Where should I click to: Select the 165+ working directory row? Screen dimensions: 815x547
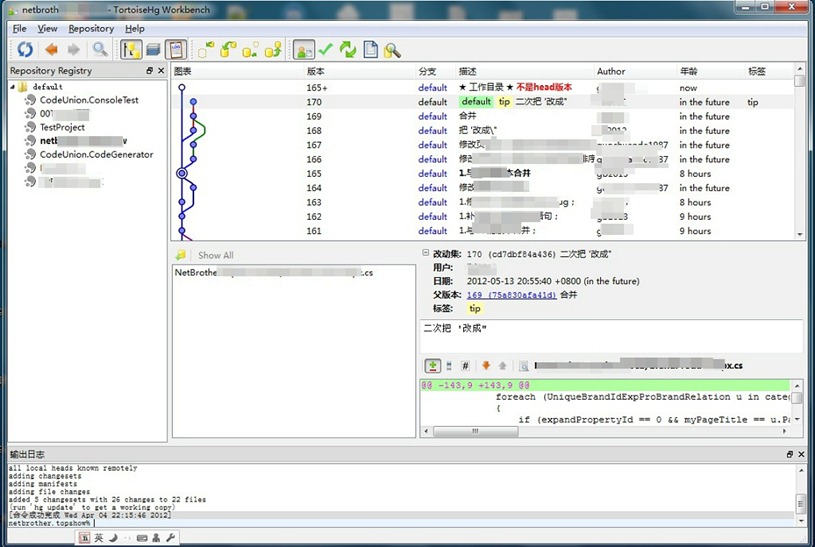tap(482, 87)
